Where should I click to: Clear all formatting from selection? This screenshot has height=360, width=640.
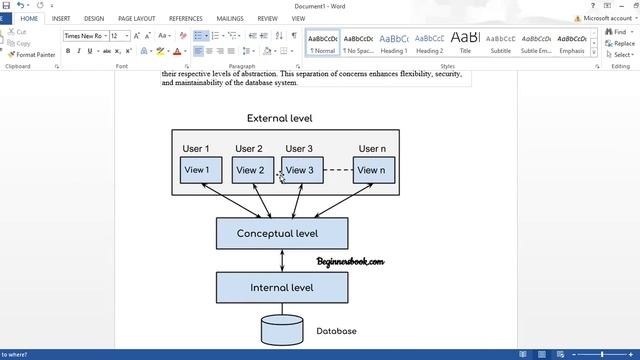click(183, 36)
